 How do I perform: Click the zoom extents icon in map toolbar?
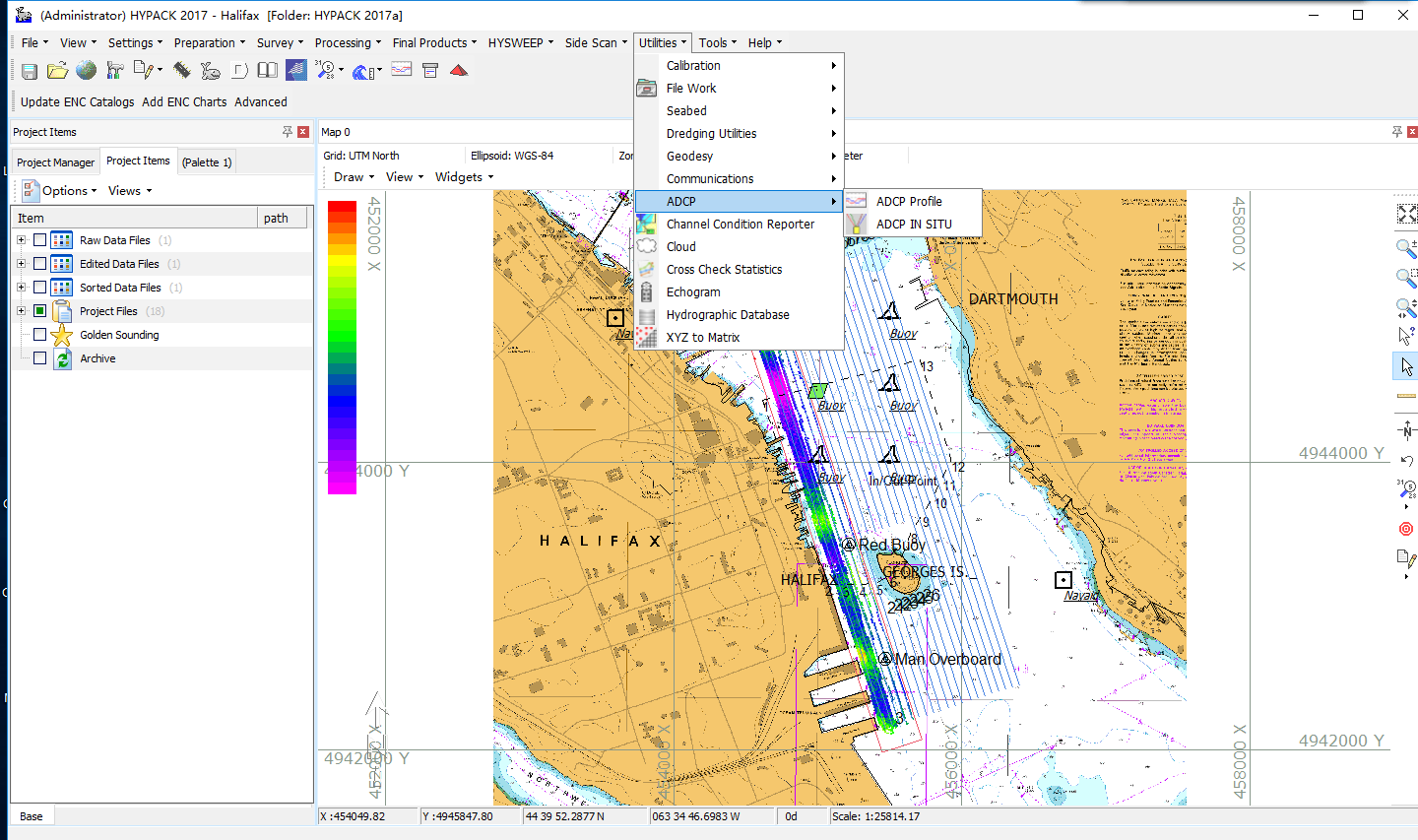click(1407, 214)
